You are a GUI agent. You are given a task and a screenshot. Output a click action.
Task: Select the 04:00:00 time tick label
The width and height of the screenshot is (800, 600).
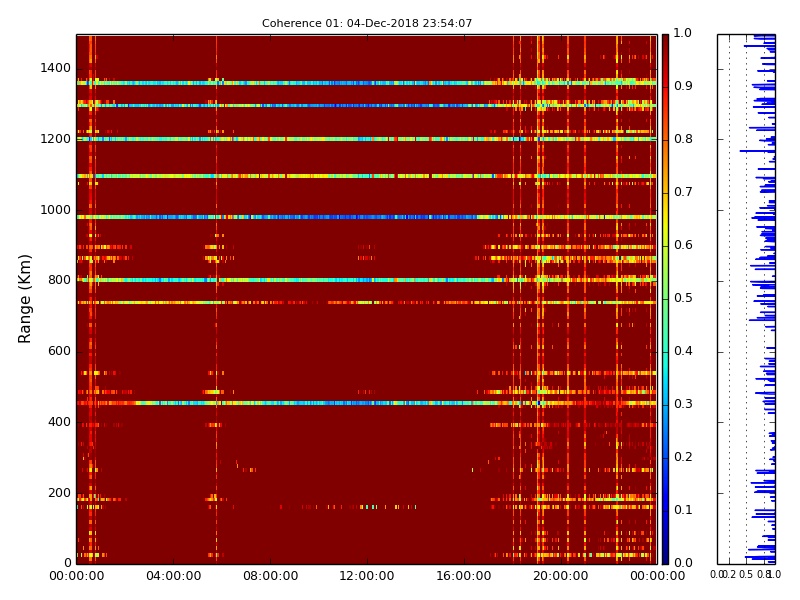point(173,577)
